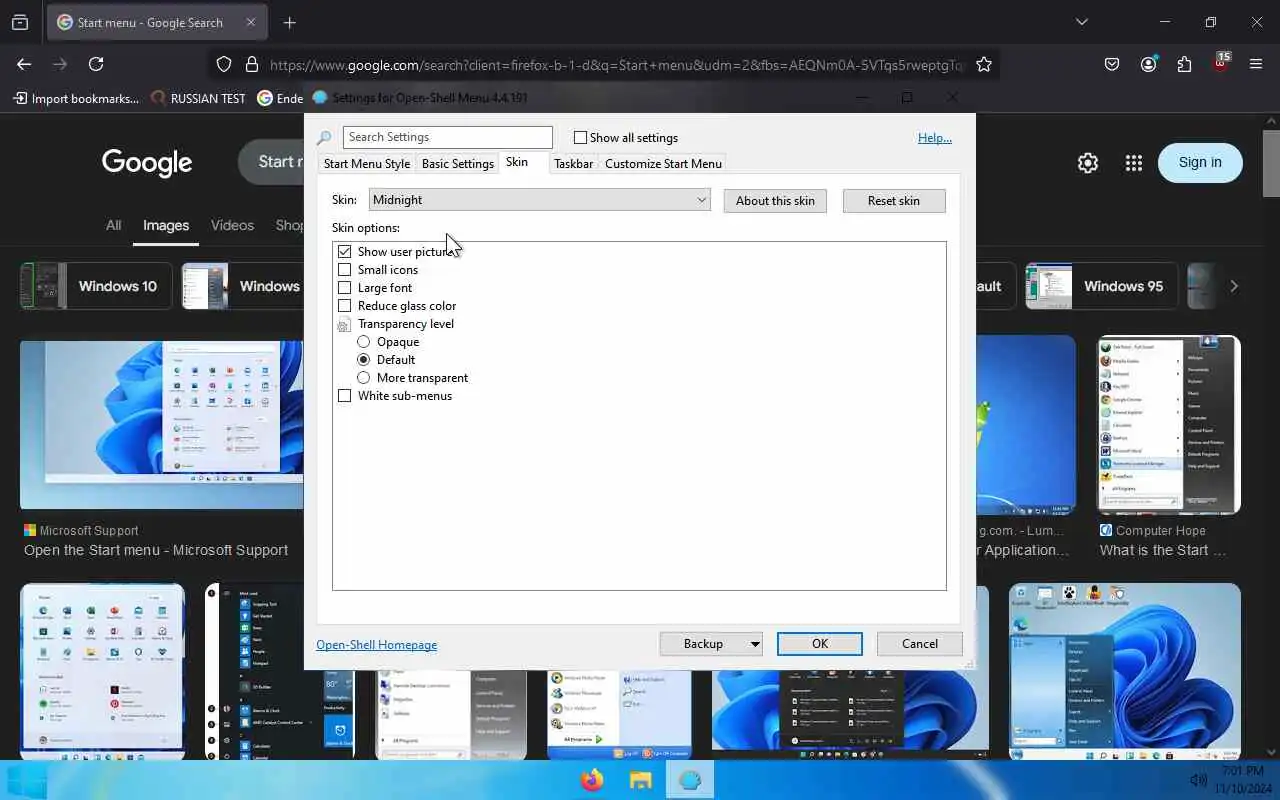This screenshot has height=800, width=1280.
Task: Uncheck Show user picture
Action: [x=345, y=252]
